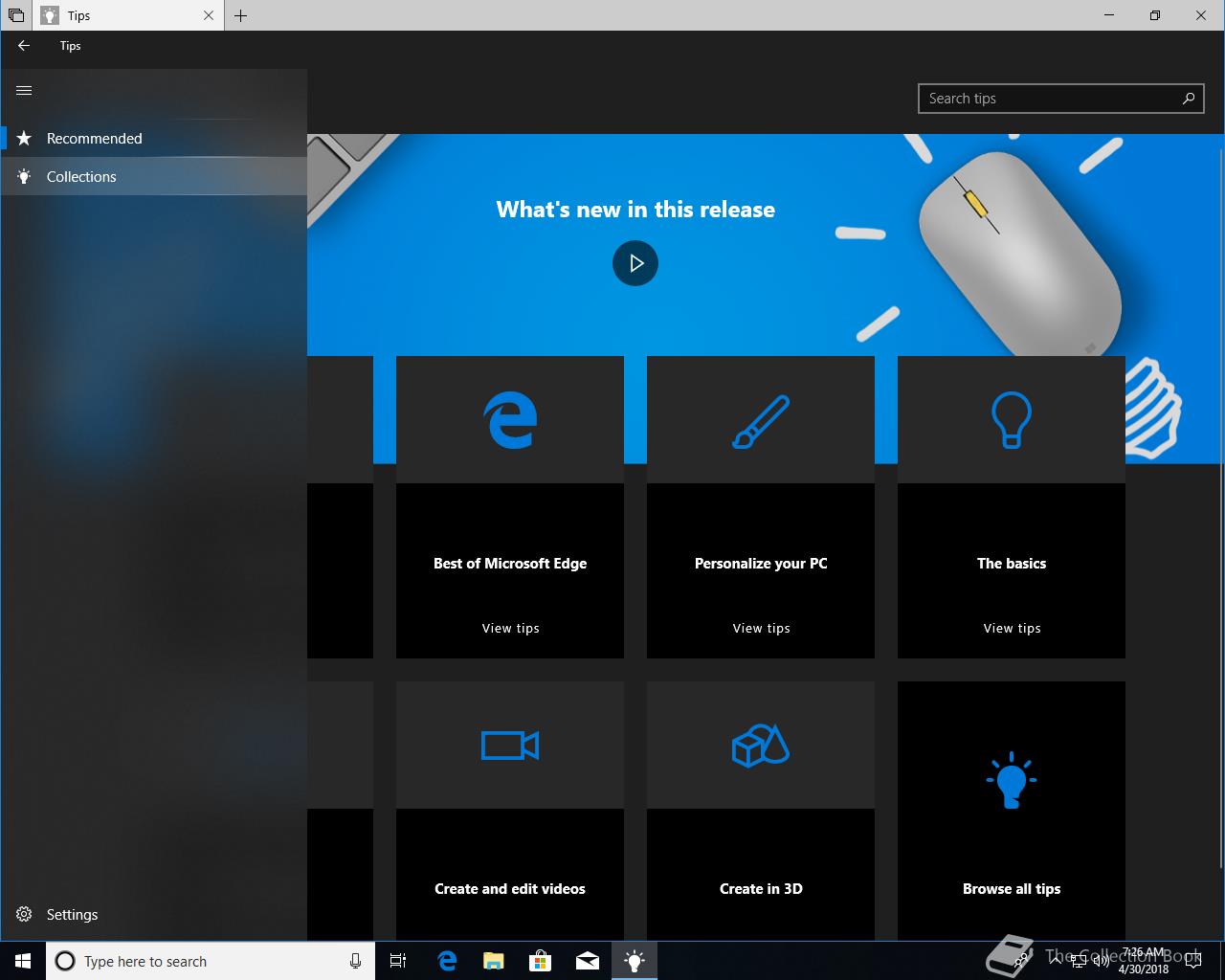Activate Cortana microphone in taskbar
Screen dimensions: 1225x980
pos(355,961)
